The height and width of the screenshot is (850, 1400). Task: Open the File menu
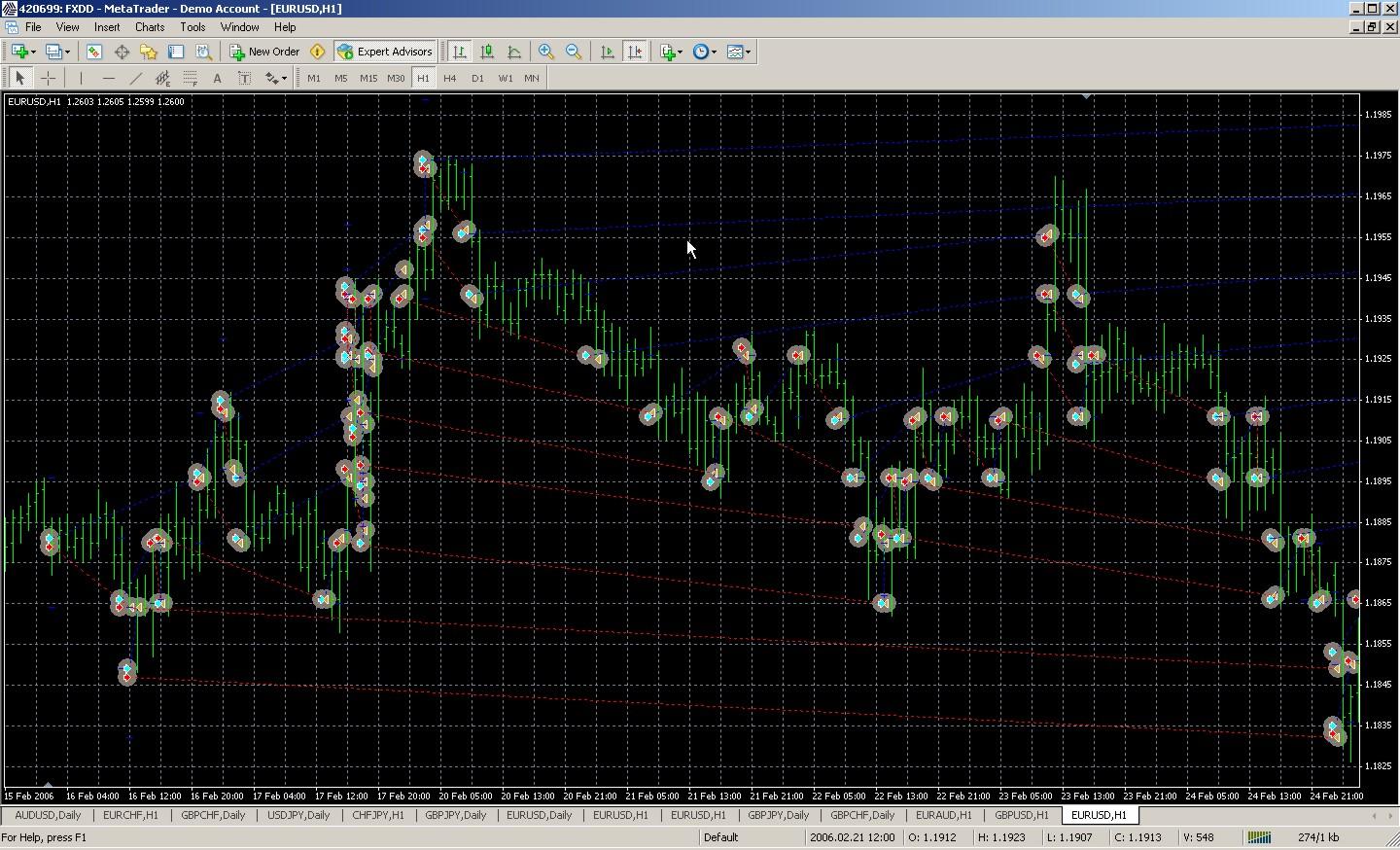[33, 27]
